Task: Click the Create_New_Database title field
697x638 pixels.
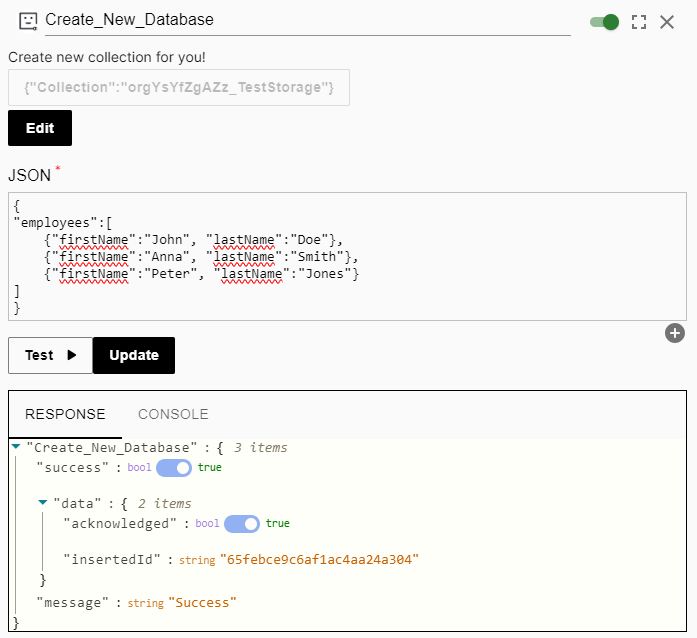Action: 308,20
